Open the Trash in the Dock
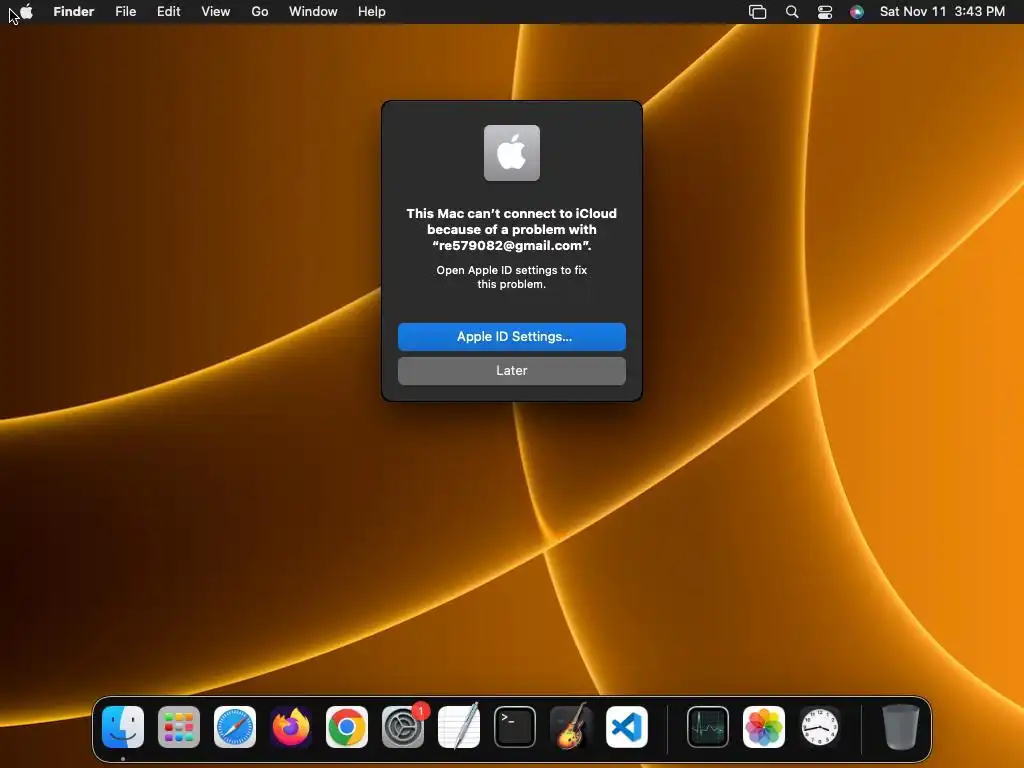 tap(901, 727)
